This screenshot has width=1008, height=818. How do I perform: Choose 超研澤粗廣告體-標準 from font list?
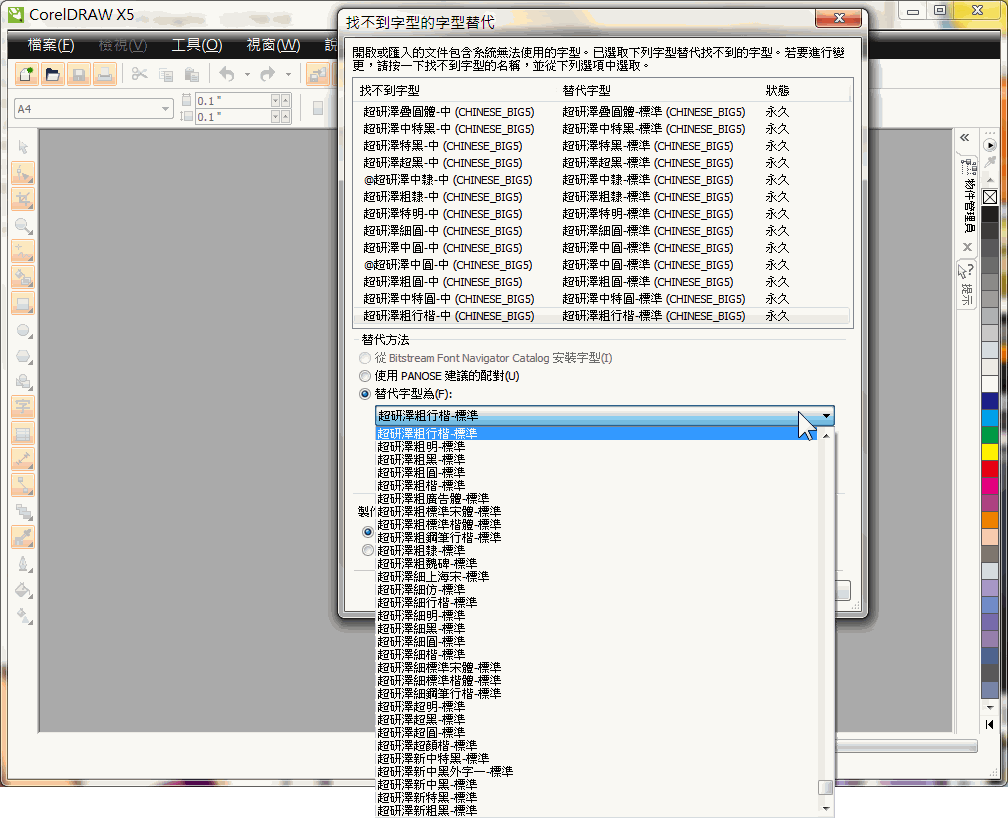pos(432,498)
